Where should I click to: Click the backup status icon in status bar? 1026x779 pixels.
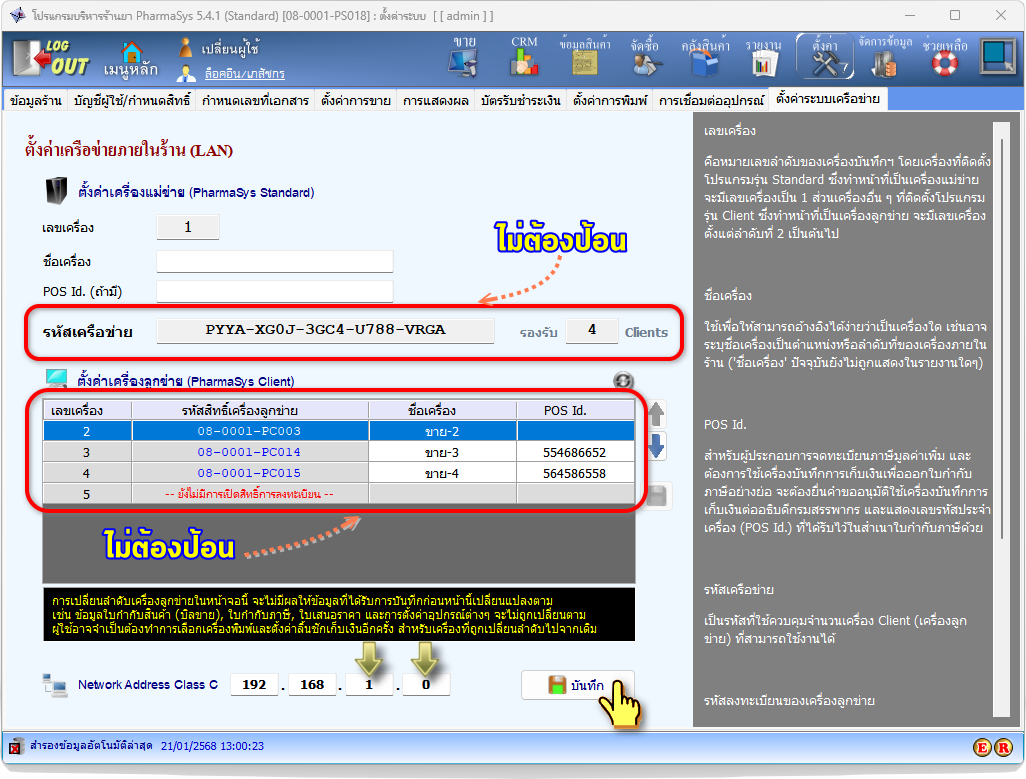coord(16,746)
